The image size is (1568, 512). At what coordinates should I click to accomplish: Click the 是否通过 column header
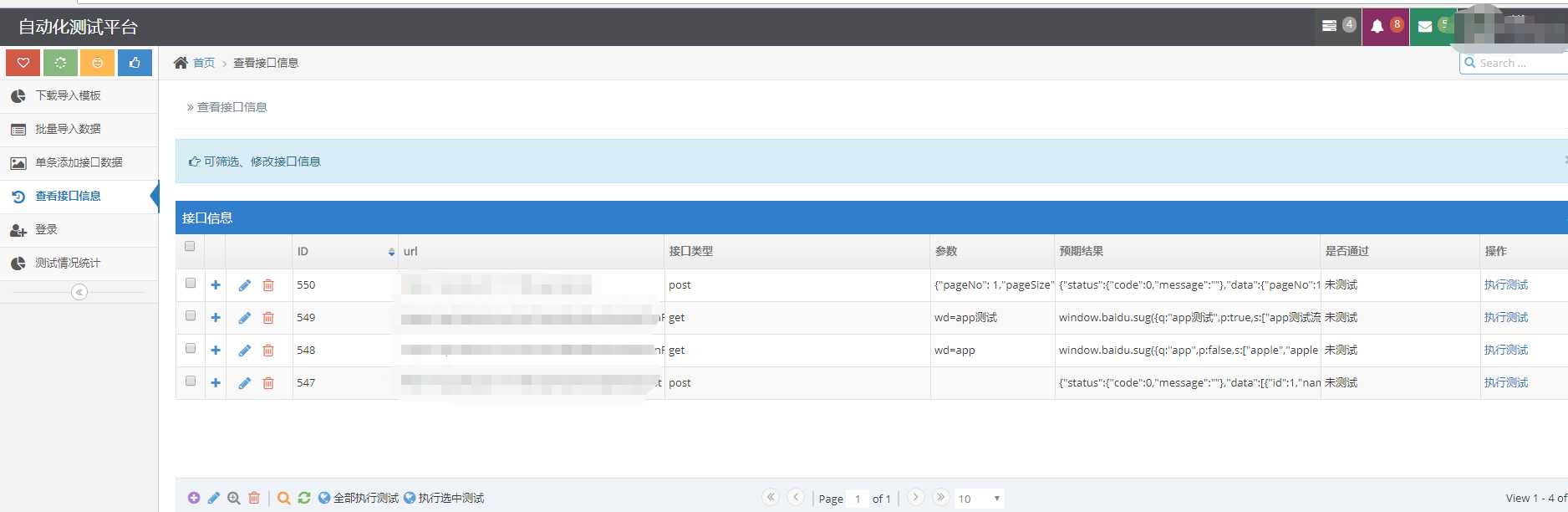click(x=1401, y=251)
